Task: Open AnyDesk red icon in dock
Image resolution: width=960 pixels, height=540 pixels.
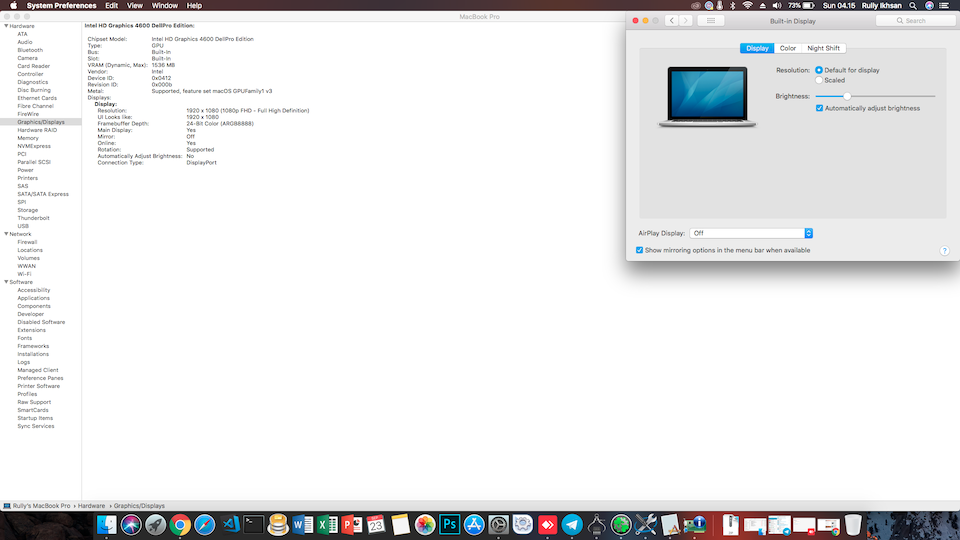Action: 547,525
